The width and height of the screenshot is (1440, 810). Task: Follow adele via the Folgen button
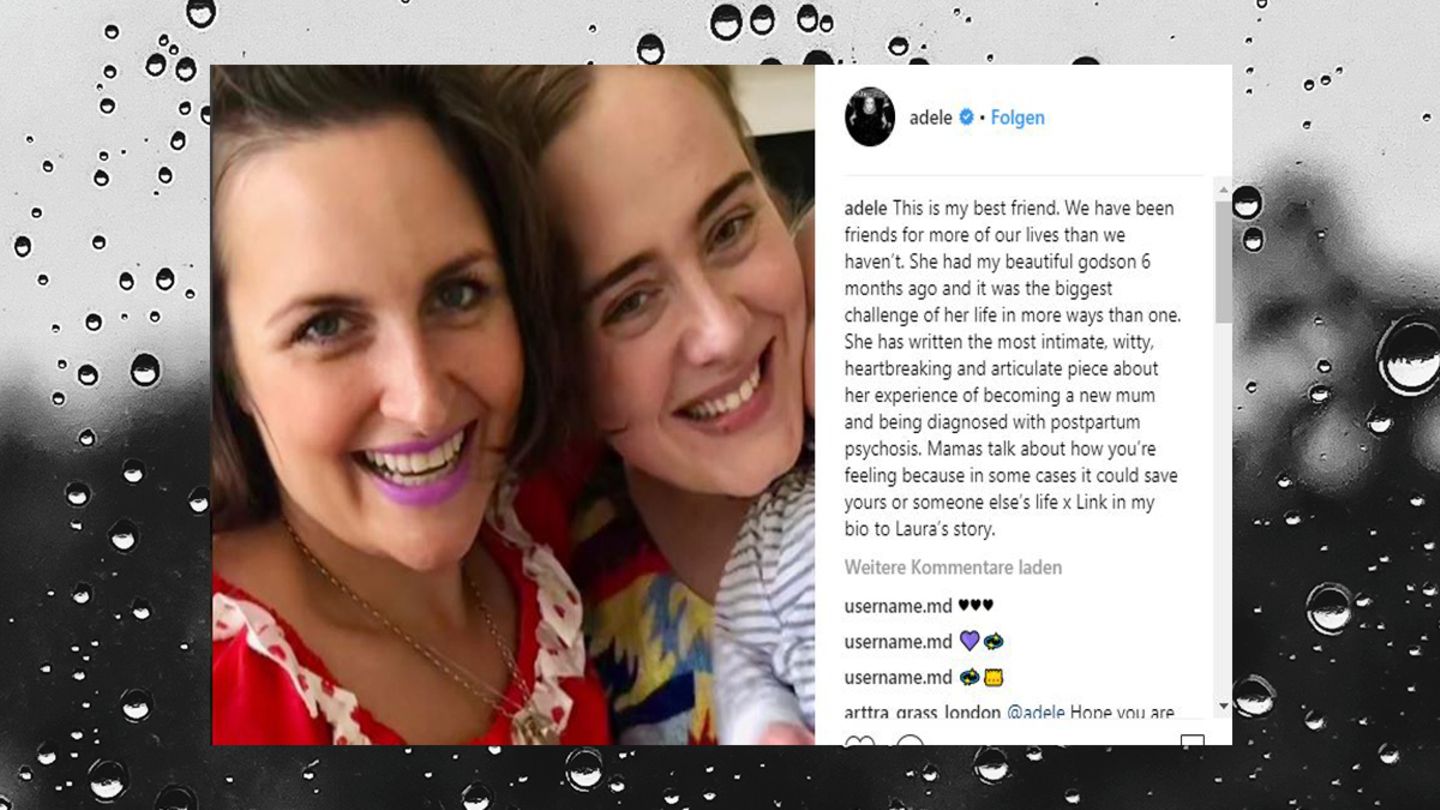click(1017, 117)
